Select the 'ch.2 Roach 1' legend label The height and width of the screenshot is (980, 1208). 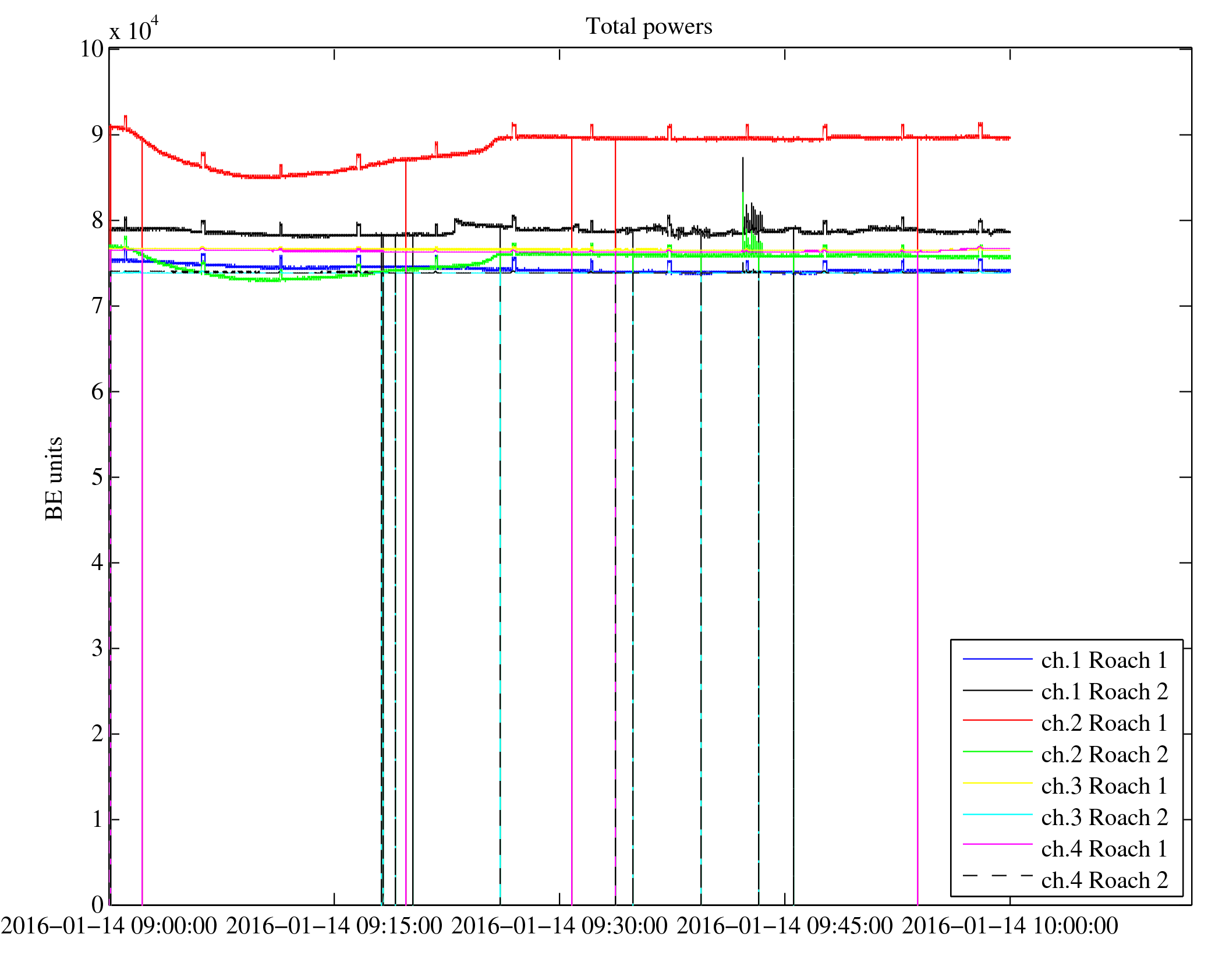pyautogui.click(x=1104, y=723)
